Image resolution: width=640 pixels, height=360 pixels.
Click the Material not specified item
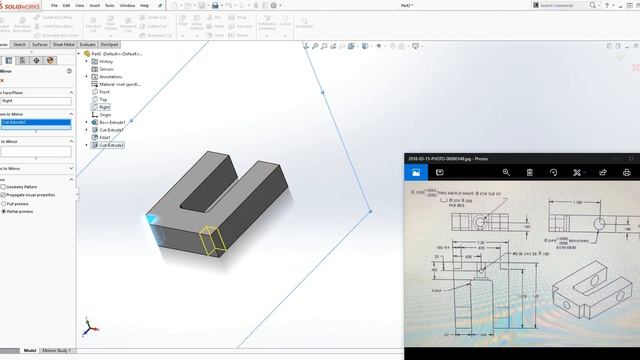[120, 84]
